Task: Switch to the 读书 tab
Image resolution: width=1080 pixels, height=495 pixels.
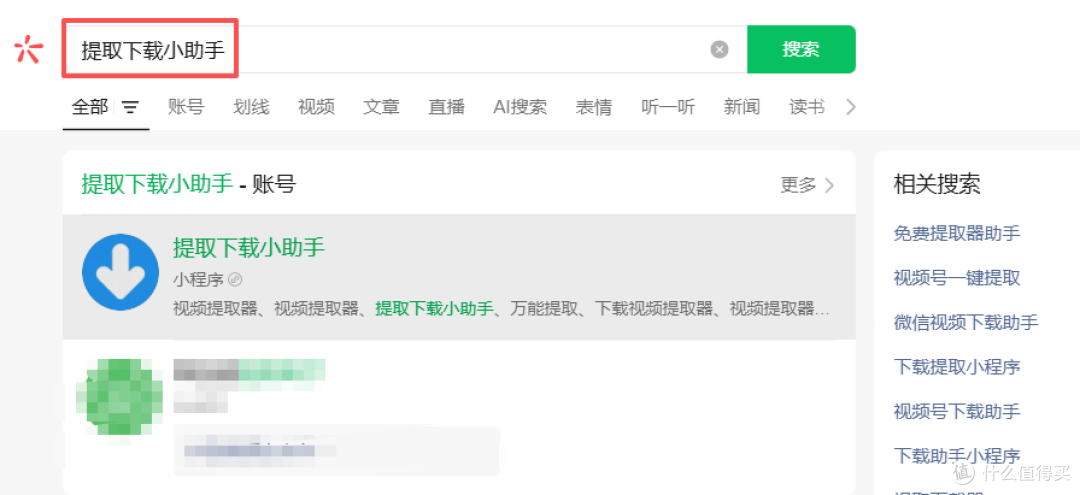Action: (807, 107)
